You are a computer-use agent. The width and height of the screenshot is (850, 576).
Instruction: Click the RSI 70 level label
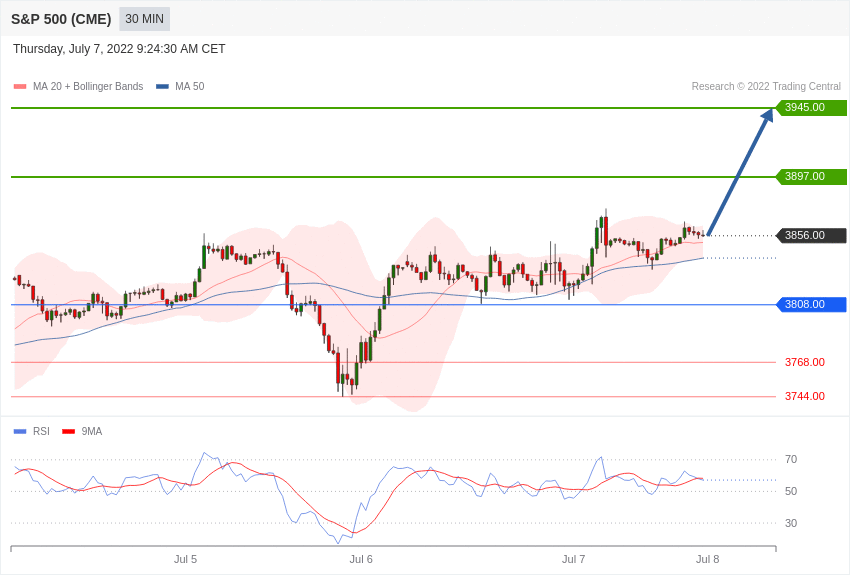tap(791, 460)
